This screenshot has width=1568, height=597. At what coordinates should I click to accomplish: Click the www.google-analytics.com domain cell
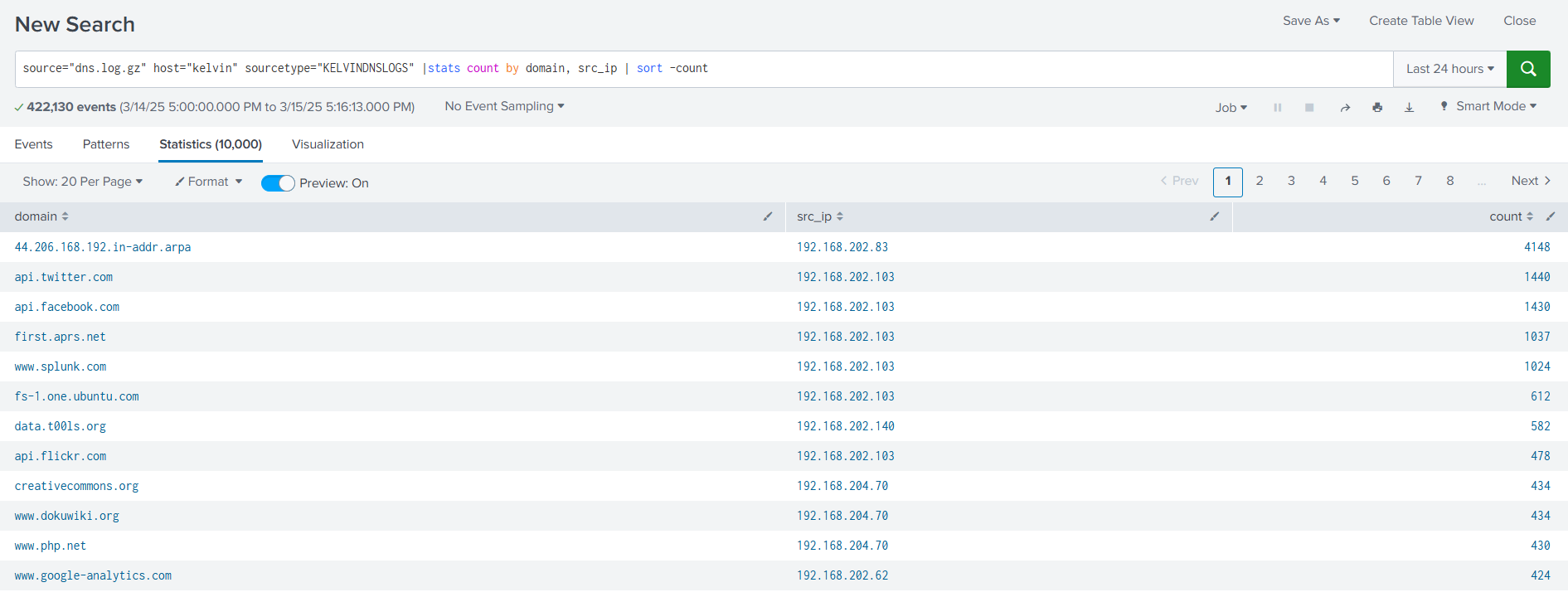[93, 575]
